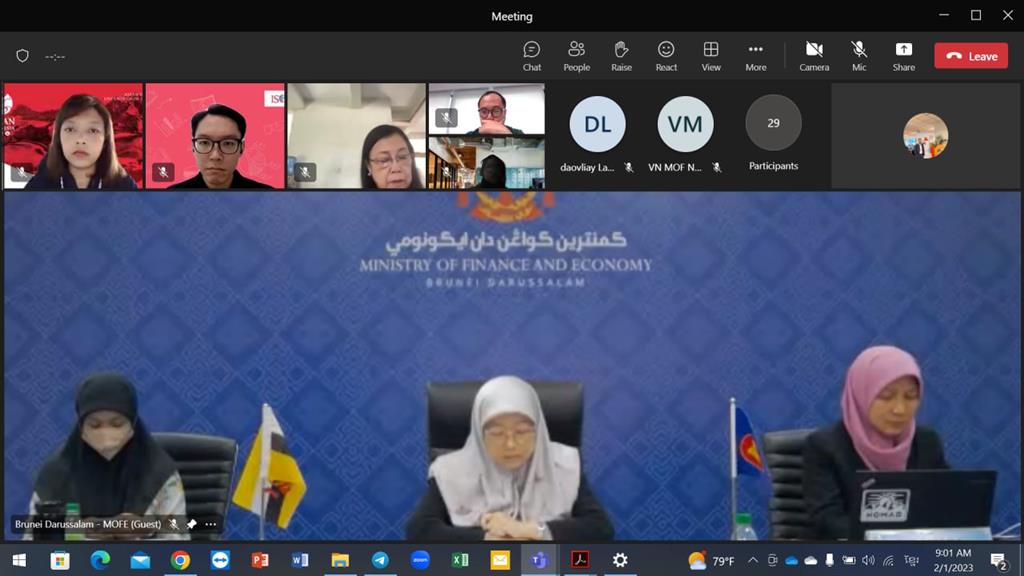
Task: Switch to Word on the taskbar
Action: pyautogui.click(x=300, y=560)
